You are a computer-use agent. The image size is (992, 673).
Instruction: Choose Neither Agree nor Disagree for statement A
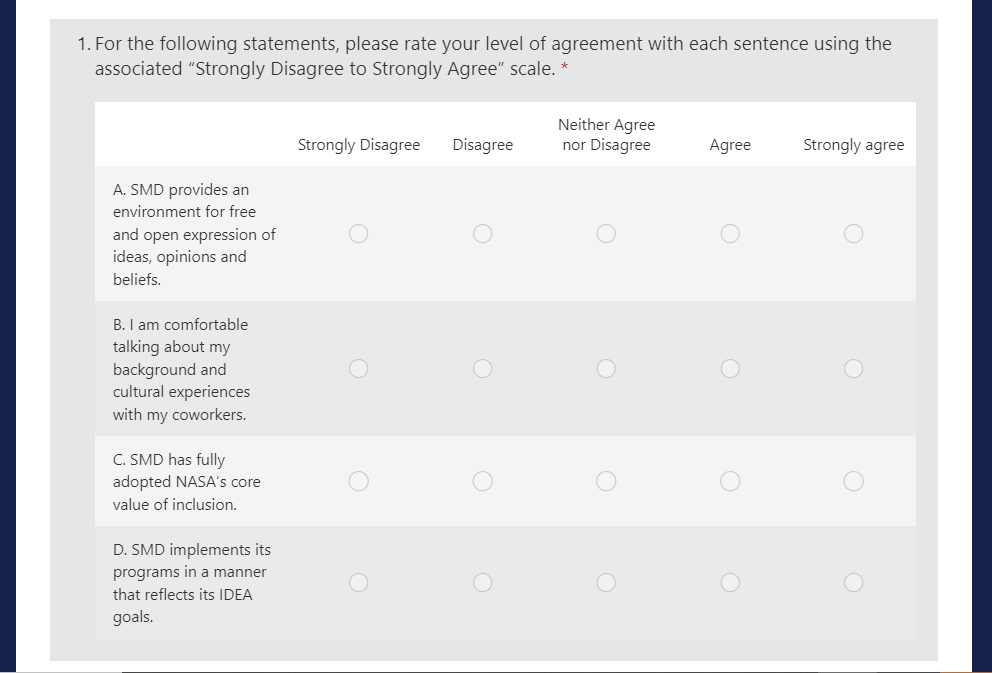point(606,234)
